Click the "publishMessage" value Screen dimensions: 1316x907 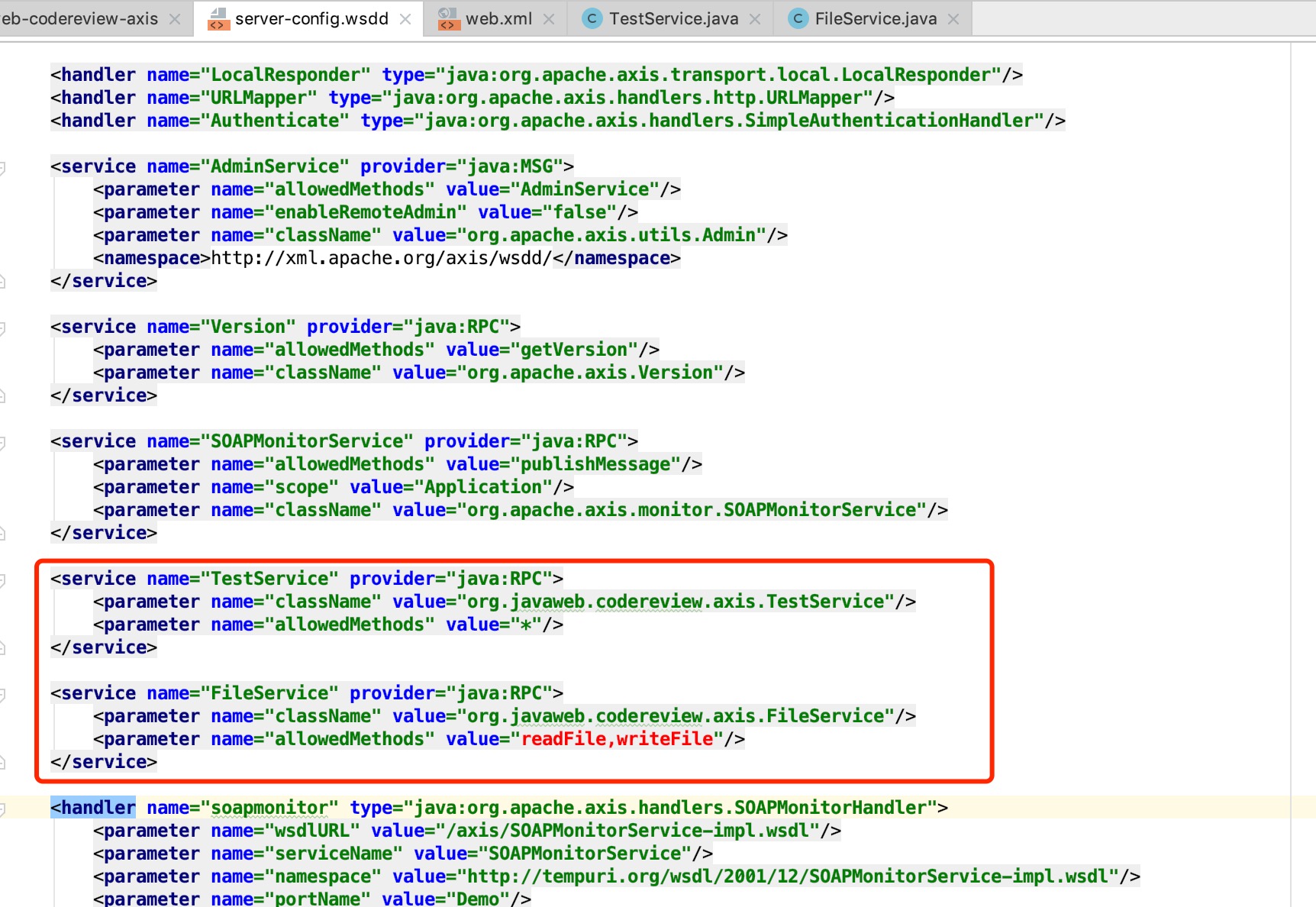595,464
